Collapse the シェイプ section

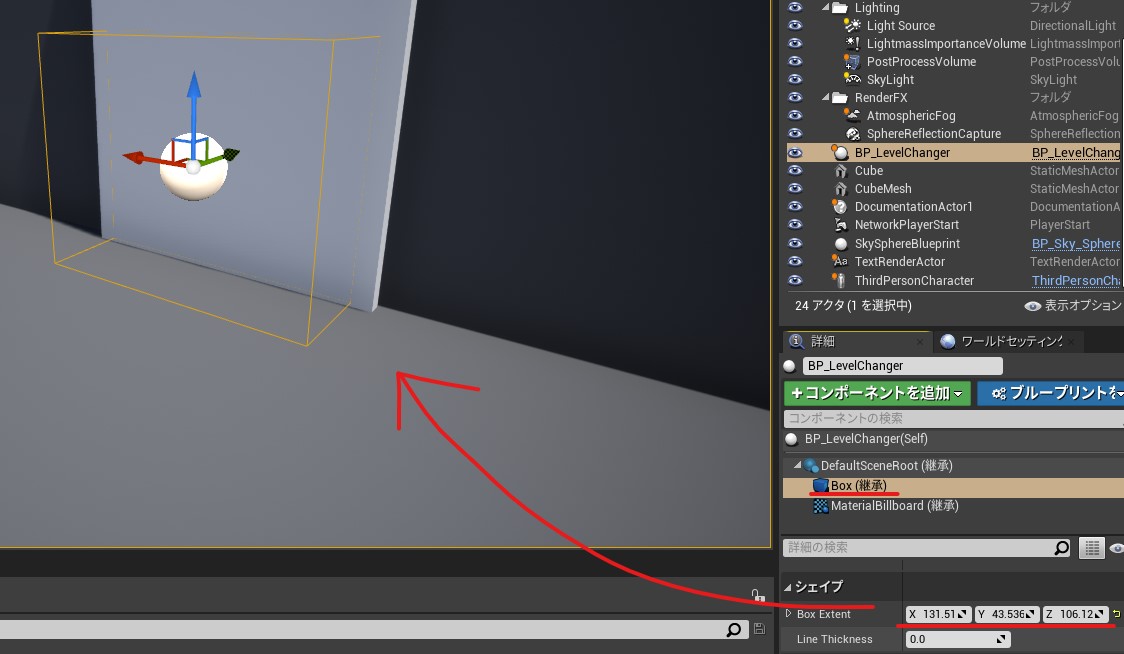tap(788, 587)
